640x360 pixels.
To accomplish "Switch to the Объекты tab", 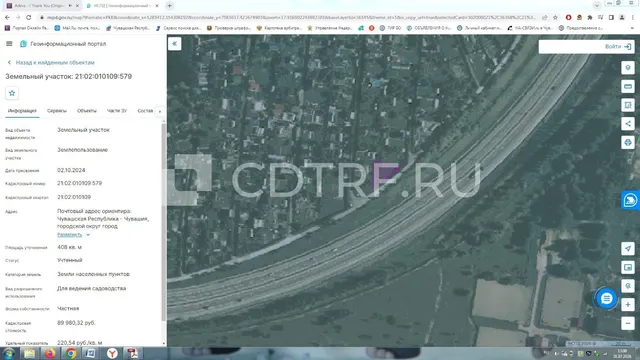I will tap(87, 111).
